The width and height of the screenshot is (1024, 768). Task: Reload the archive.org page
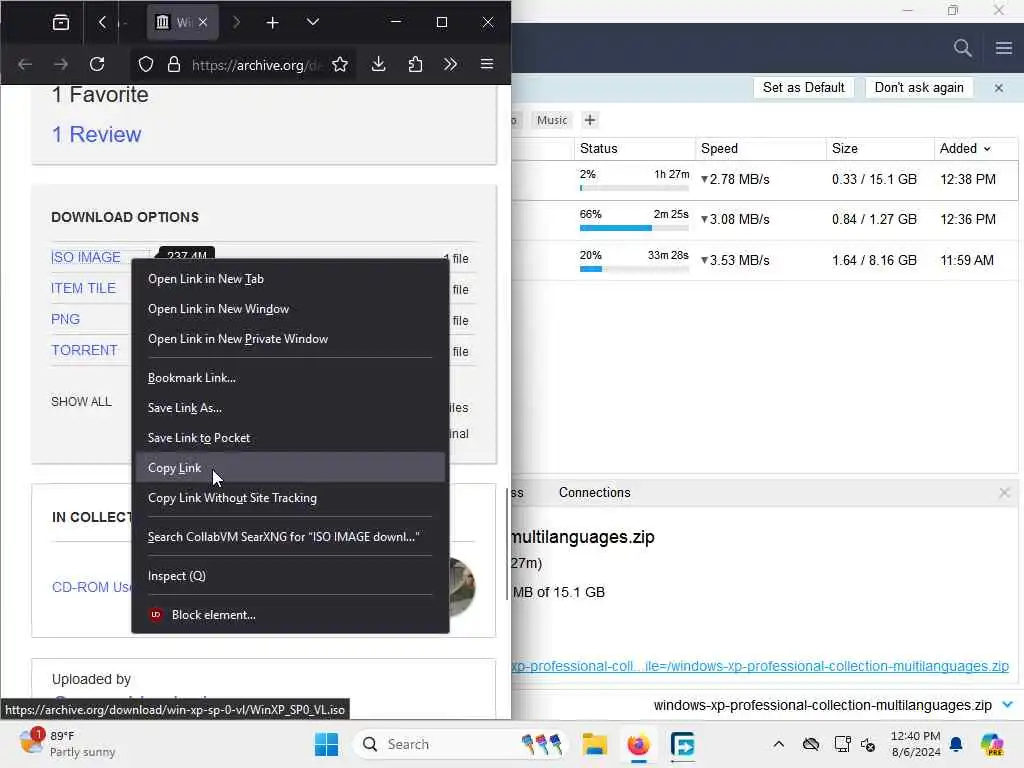tap(97, 64)
